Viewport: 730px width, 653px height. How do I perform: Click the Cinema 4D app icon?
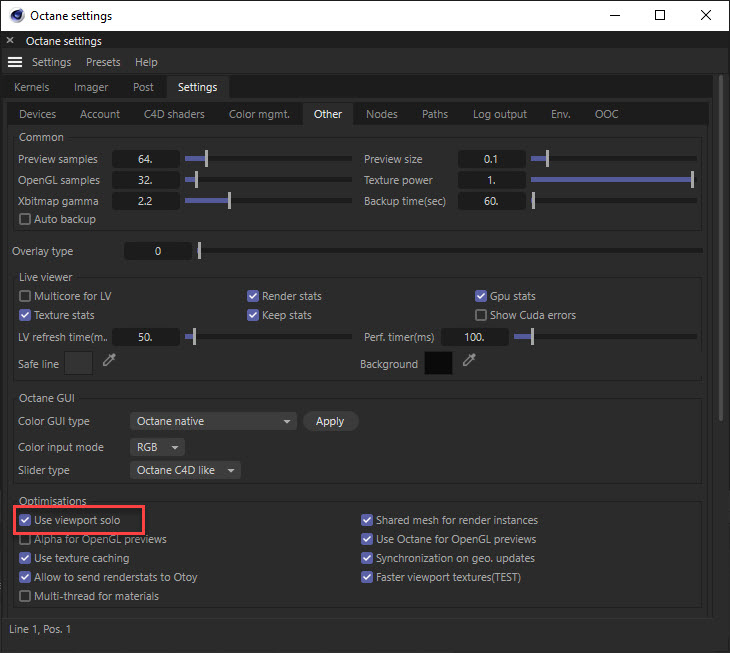click(x=17, y=15)
